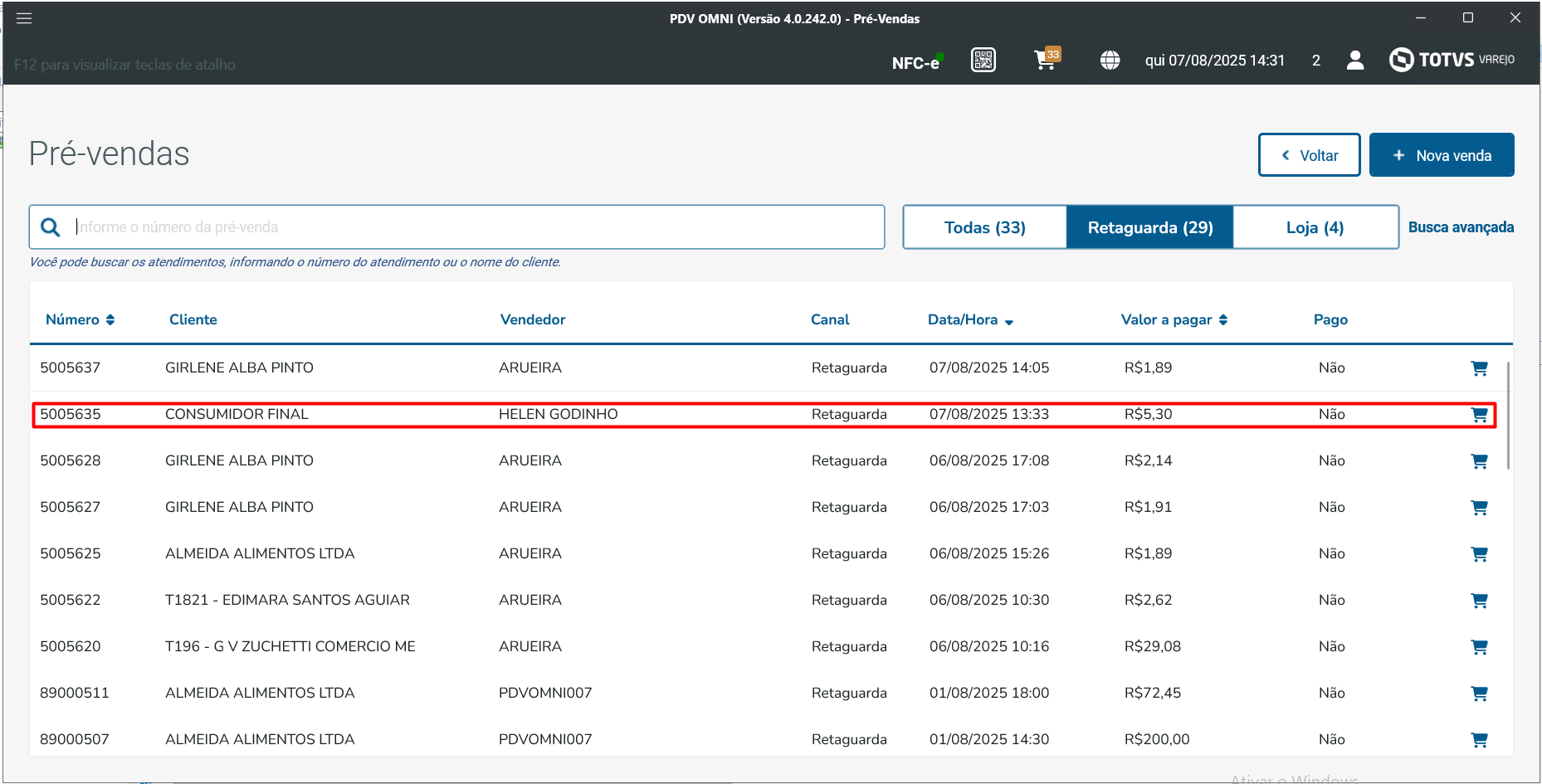
Task: Click date 06/08/2025 17:03
Action: [988, 507]
